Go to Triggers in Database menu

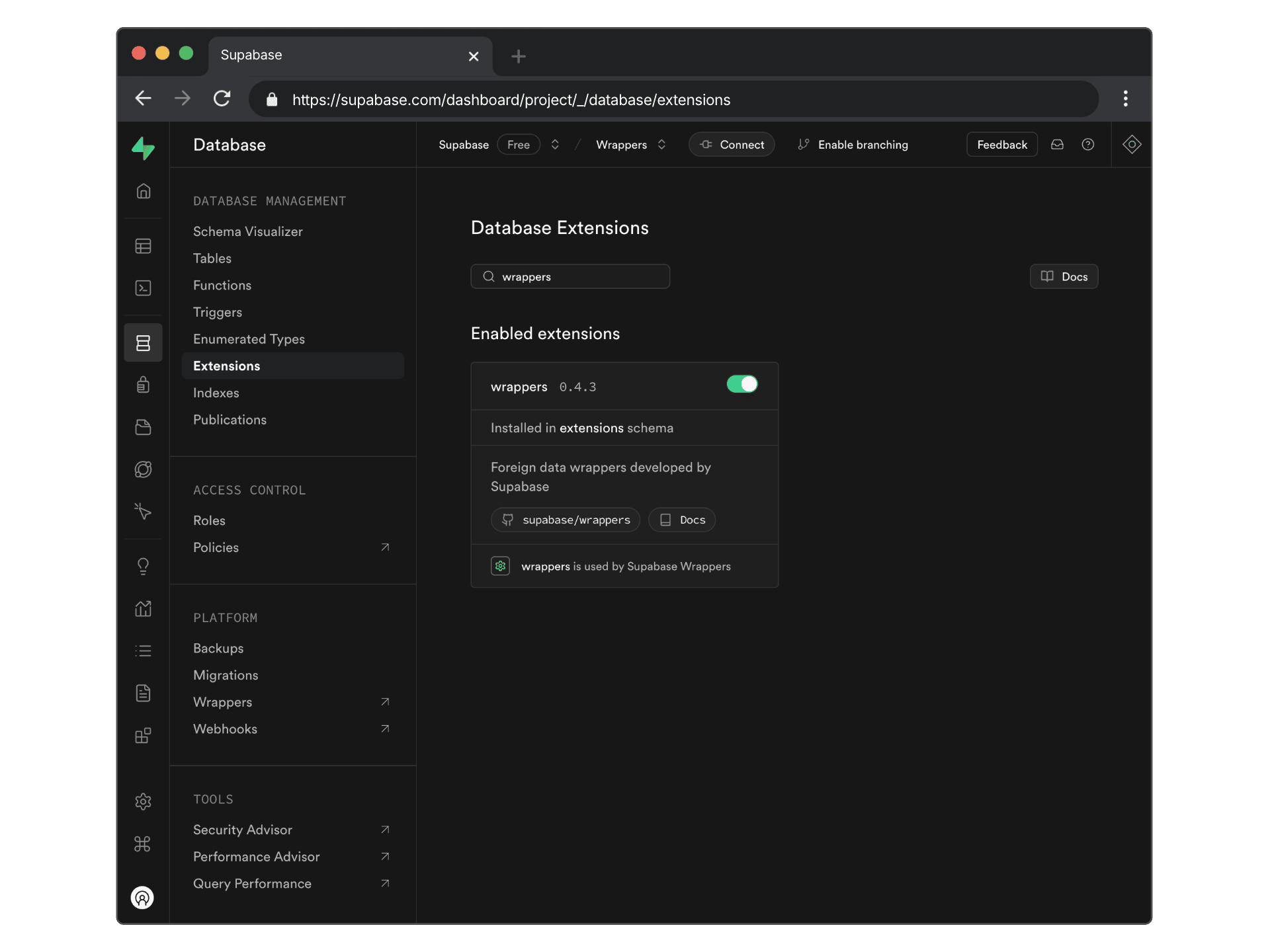tap(218, 313)
